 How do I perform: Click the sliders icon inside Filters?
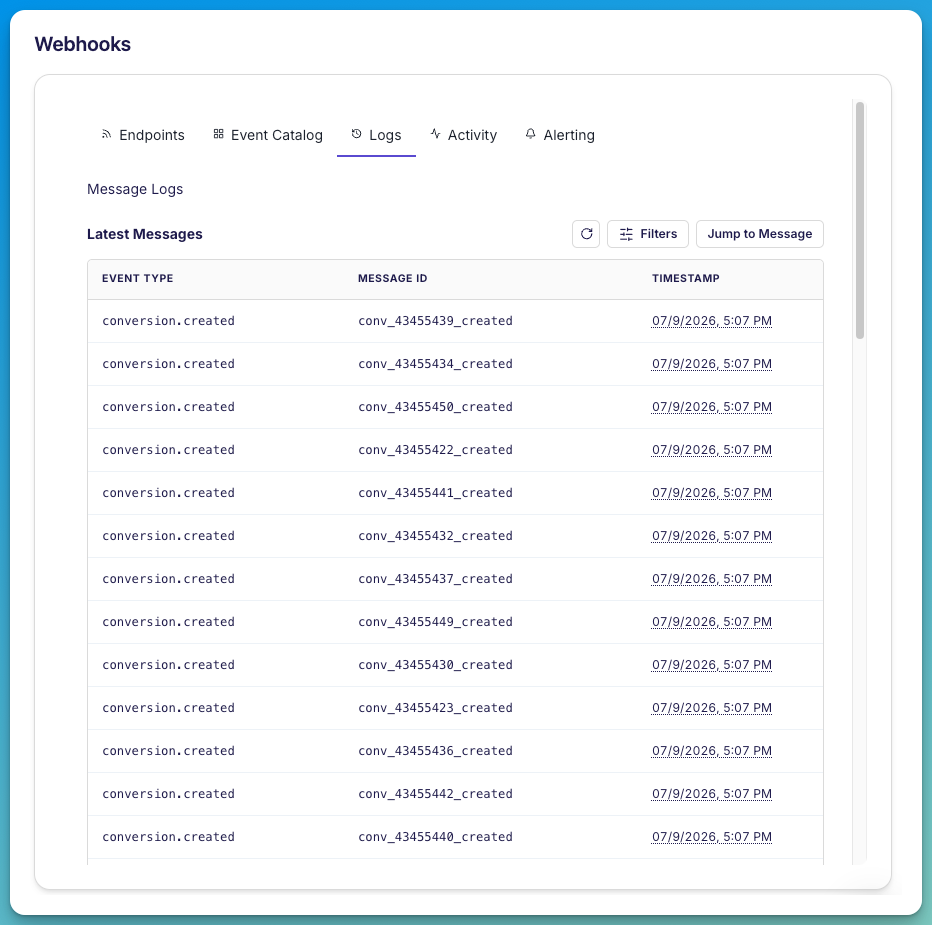(626, 234)
